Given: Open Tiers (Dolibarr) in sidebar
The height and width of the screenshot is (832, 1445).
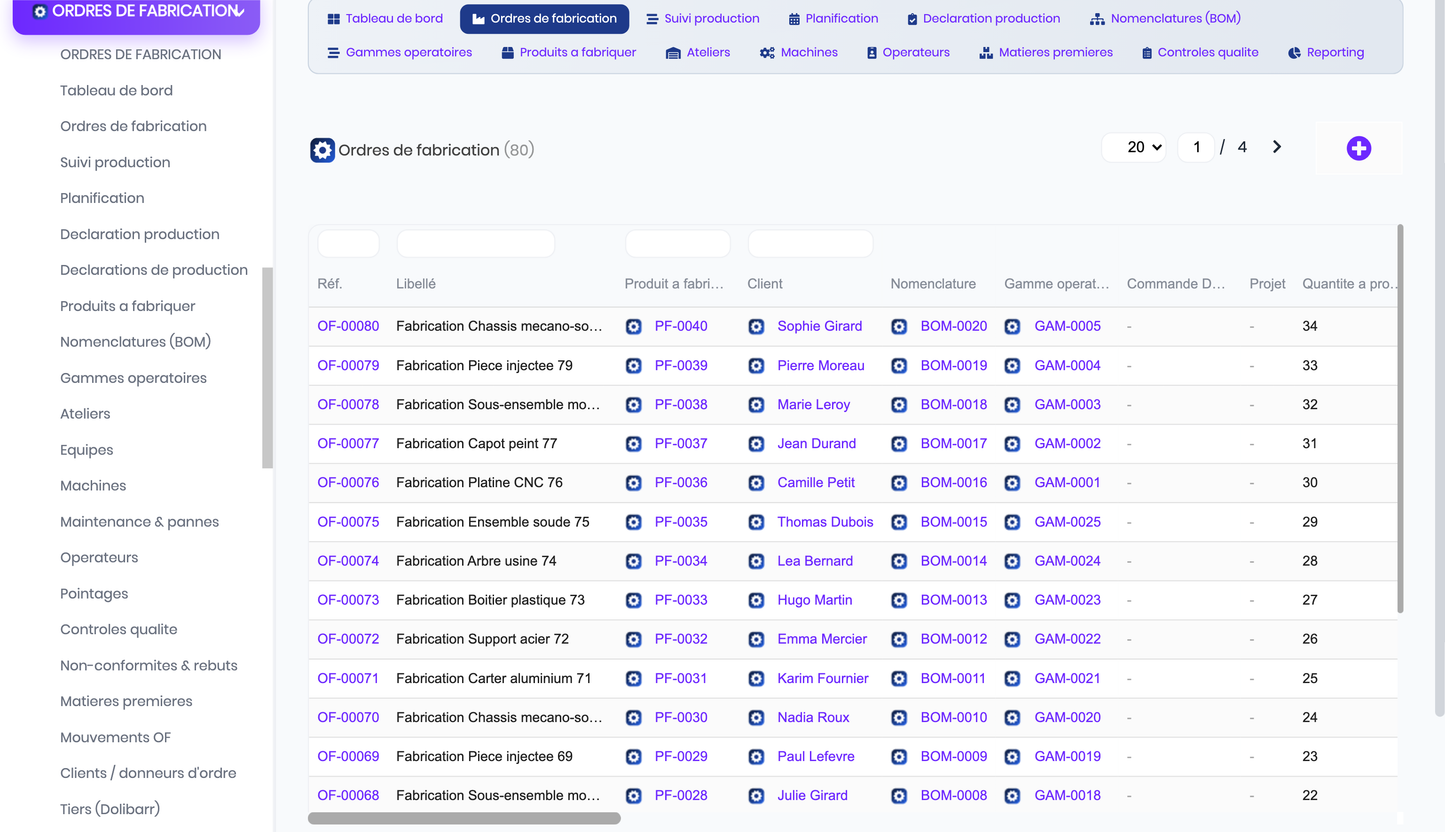Looking at the screenshot, I should coord(110,809).
